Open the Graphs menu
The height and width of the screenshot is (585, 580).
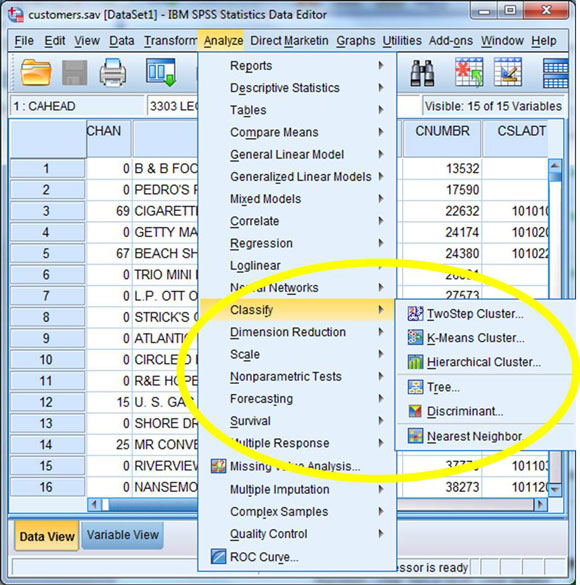tap(355, 41)
